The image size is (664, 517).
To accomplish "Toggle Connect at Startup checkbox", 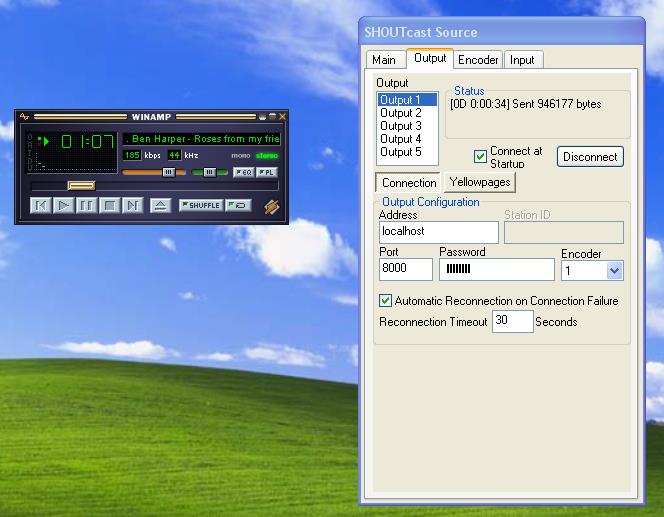I will (480, 156).
